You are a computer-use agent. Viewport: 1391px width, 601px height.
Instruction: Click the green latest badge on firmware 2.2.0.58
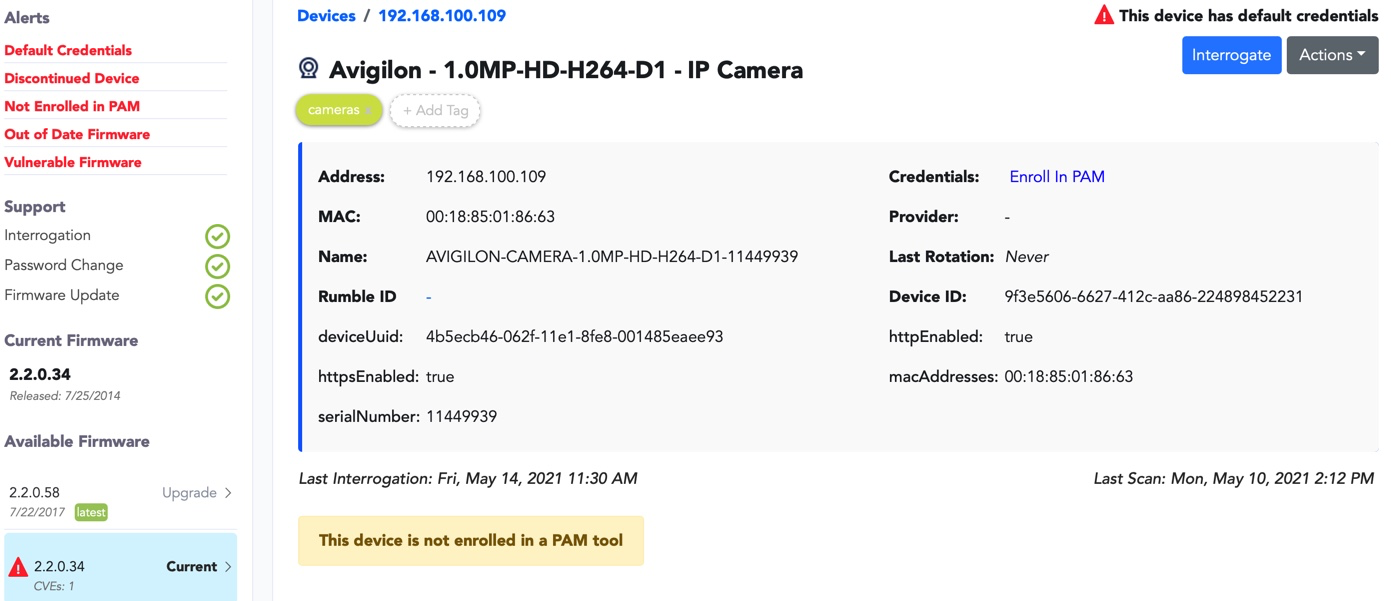pos(91,512)
